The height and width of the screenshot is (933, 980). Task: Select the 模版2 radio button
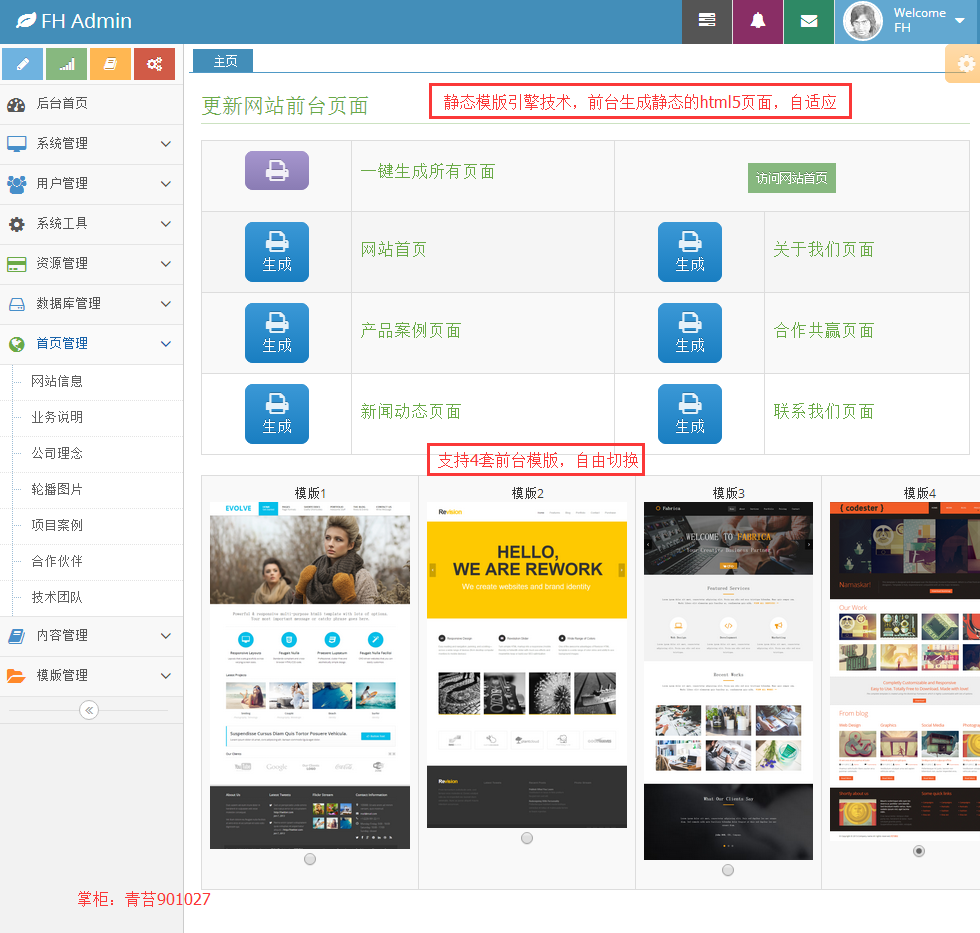pos(527,838)
